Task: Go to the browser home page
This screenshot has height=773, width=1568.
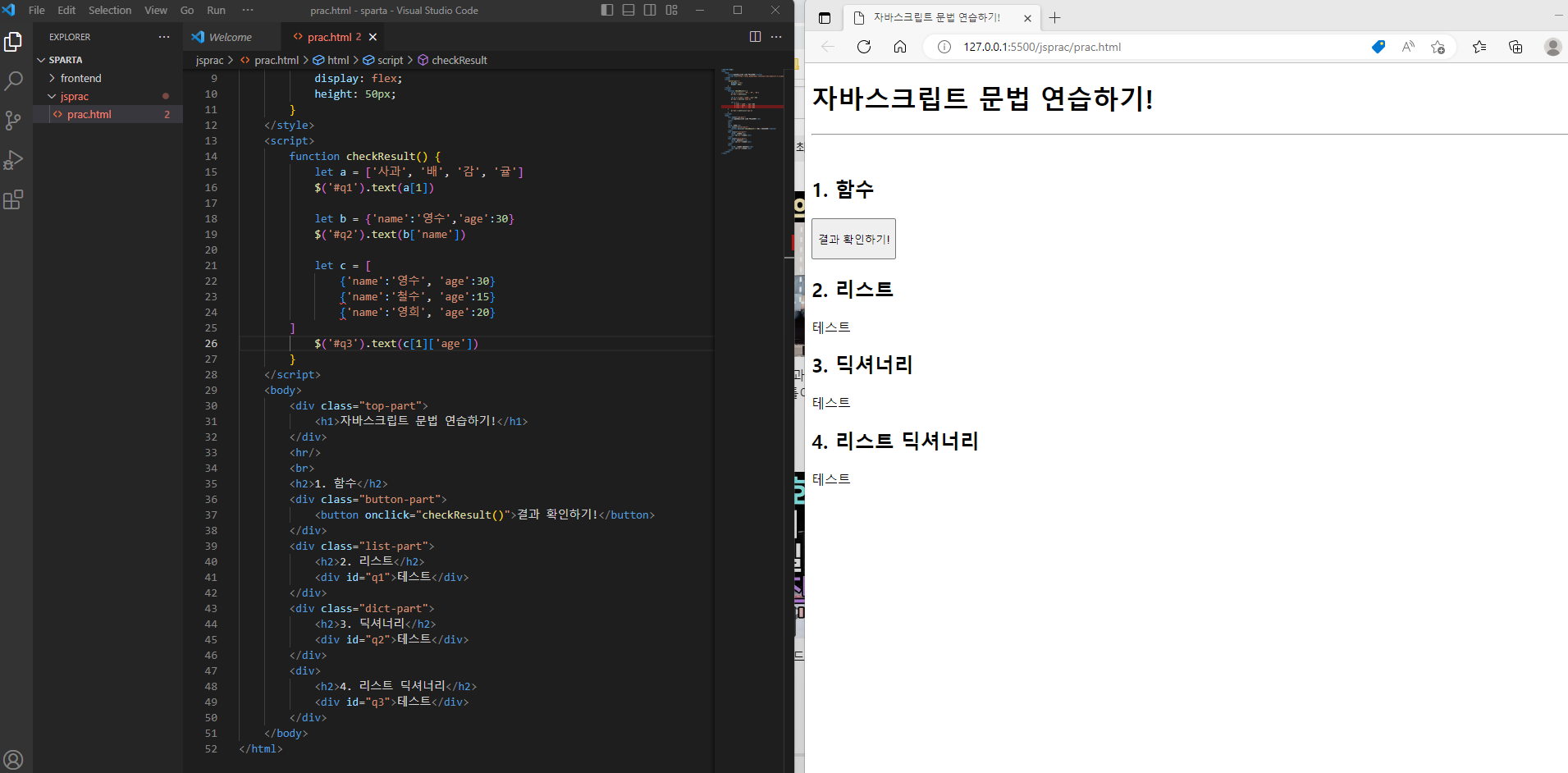Action: (x=900, y=47)
